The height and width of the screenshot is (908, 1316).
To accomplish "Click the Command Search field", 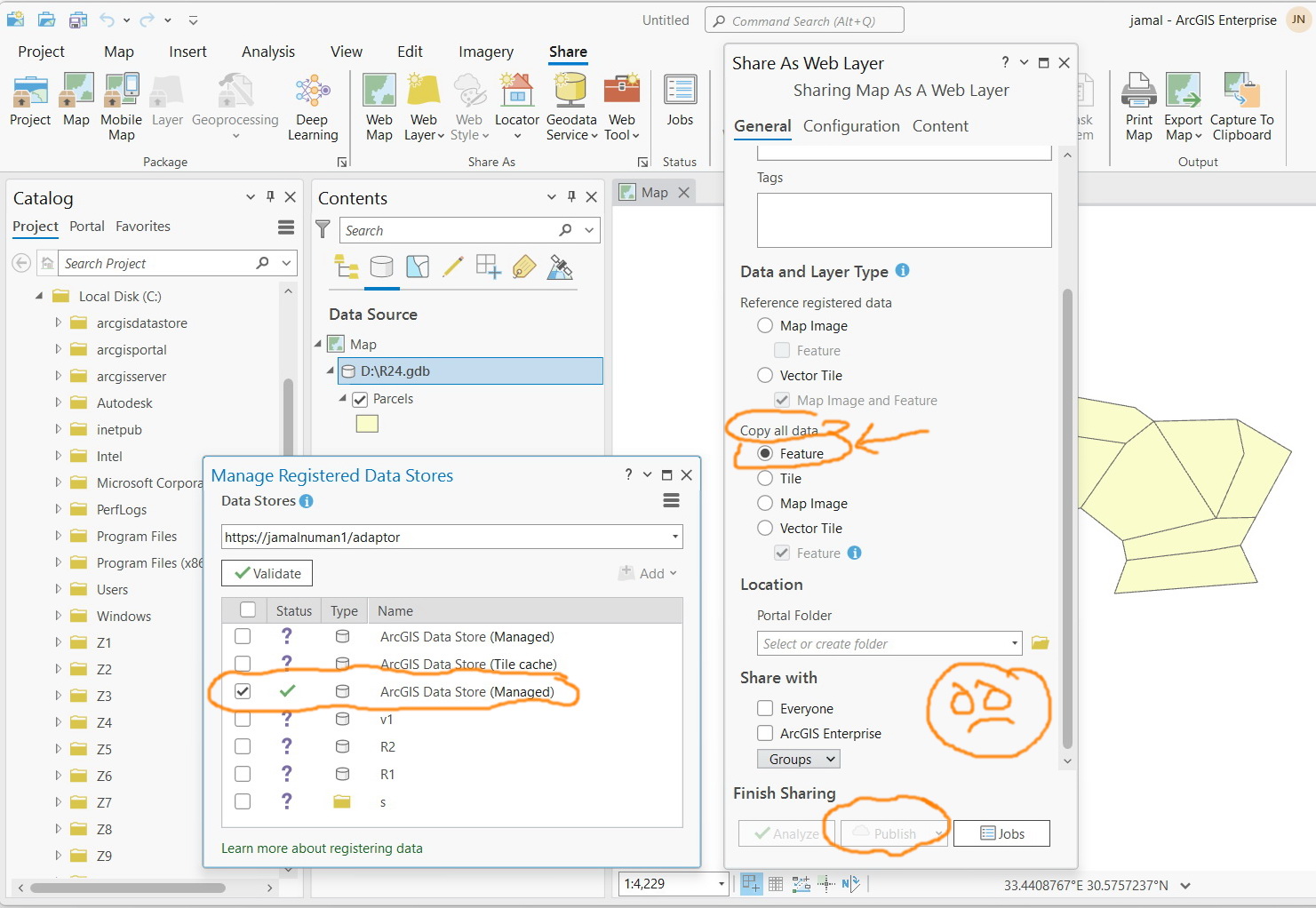I will [804, 20].
